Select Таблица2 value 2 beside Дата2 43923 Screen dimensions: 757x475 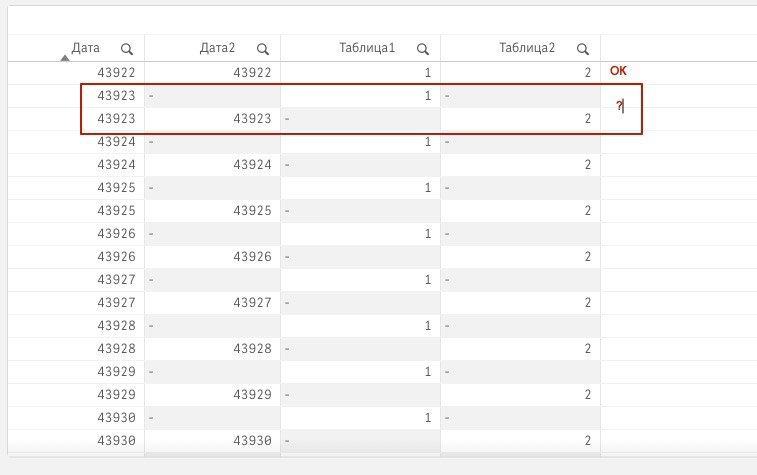pos(588,119)
